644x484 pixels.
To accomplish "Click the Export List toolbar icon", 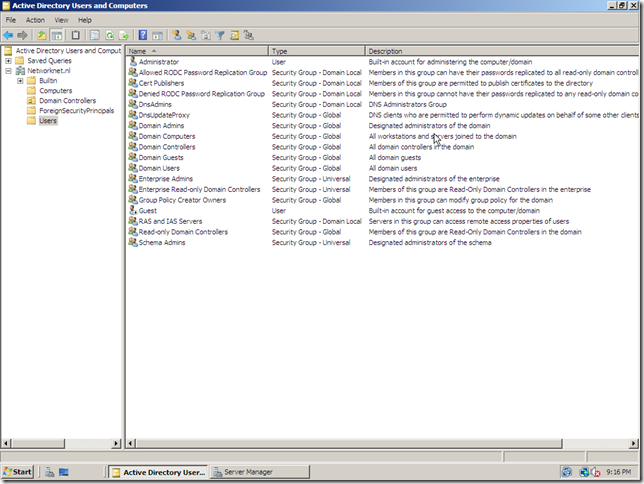I will (124, 35).
